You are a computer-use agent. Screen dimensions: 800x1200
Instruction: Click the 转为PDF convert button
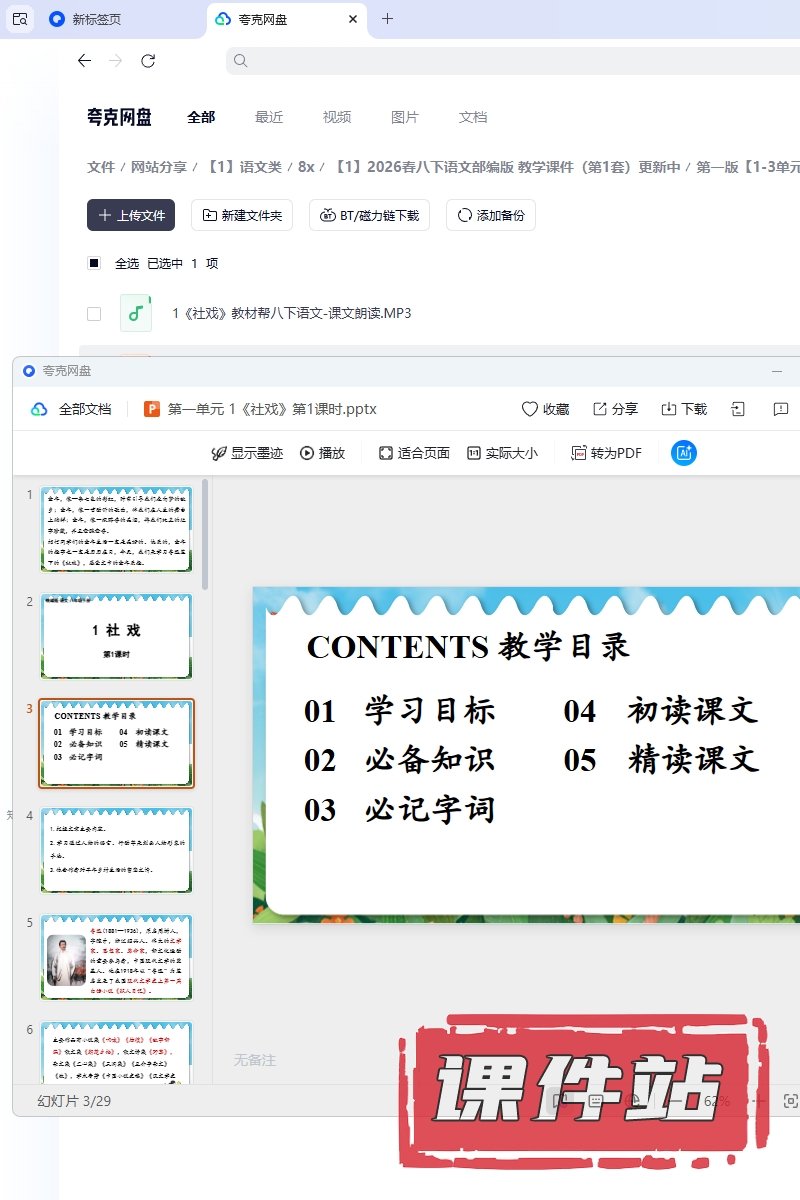click(606, 453)
